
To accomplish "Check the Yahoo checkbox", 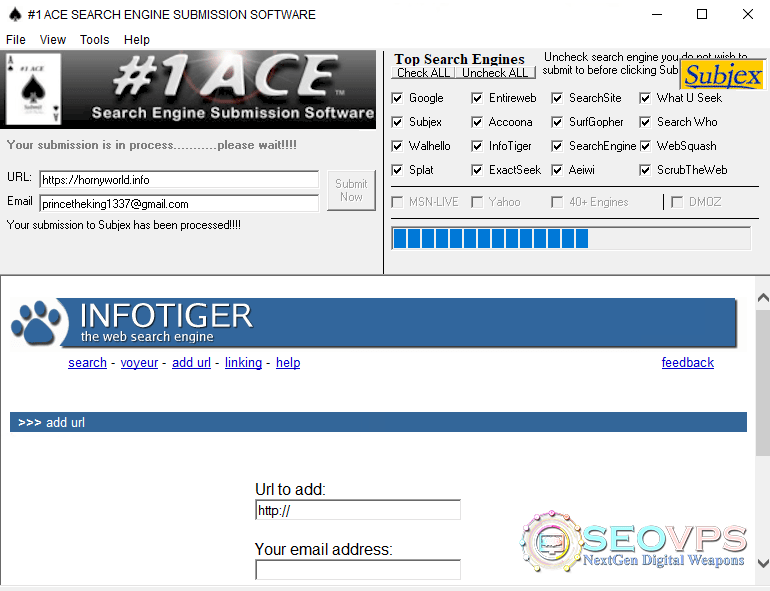I will (477, 202).
